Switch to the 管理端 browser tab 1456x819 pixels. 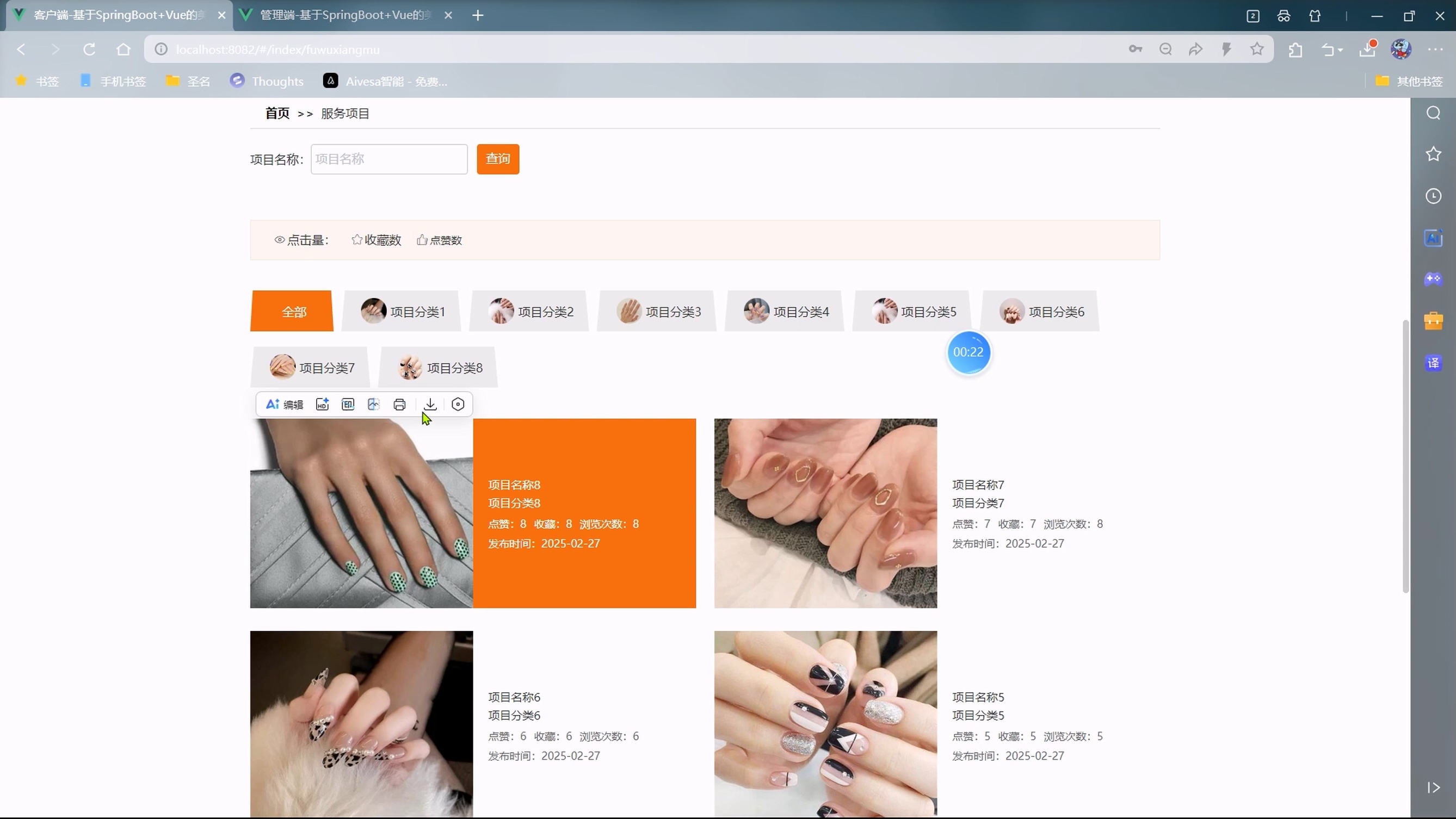[x=345, y=15]
